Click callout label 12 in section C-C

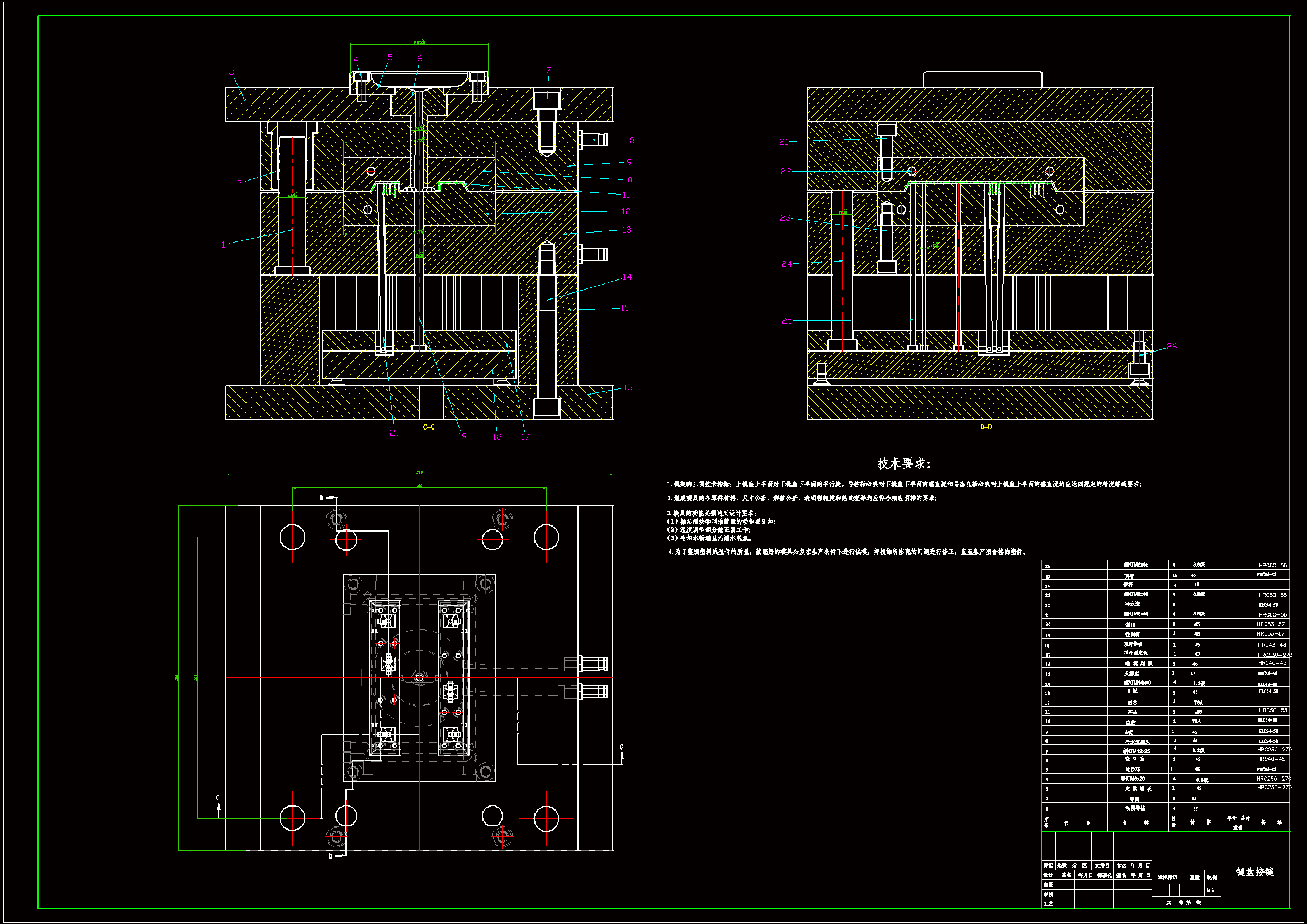pos(626,211)
